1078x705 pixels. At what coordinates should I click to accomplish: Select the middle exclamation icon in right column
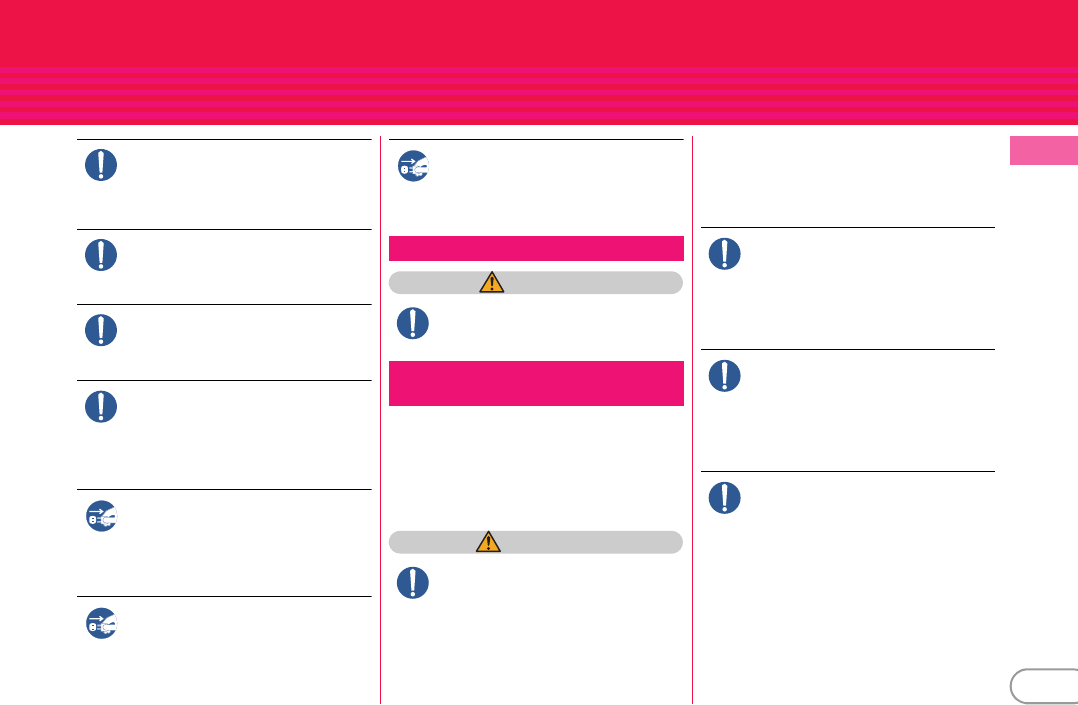(x=725, y=376)
